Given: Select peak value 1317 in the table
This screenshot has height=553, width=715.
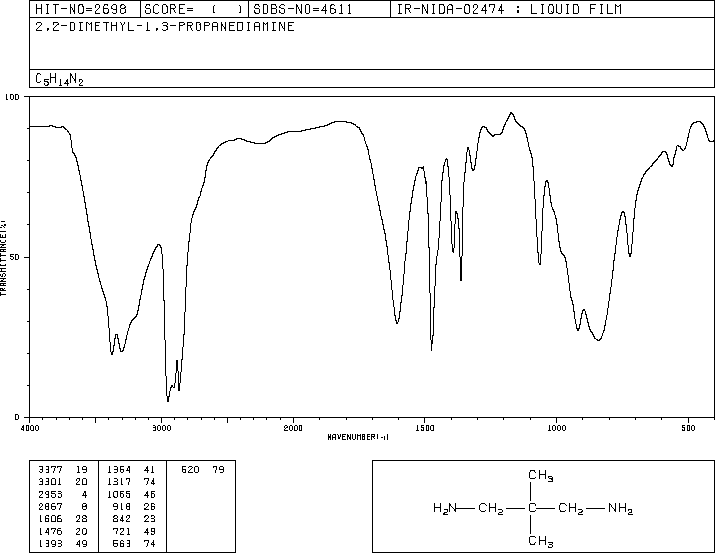Looking at the screenshot, I should (119, 482).
